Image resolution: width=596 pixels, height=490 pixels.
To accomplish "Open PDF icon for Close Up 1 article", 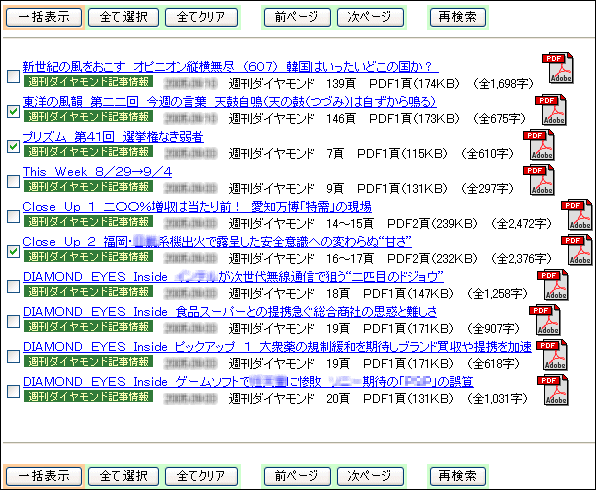I will click(x=577, y=215).
